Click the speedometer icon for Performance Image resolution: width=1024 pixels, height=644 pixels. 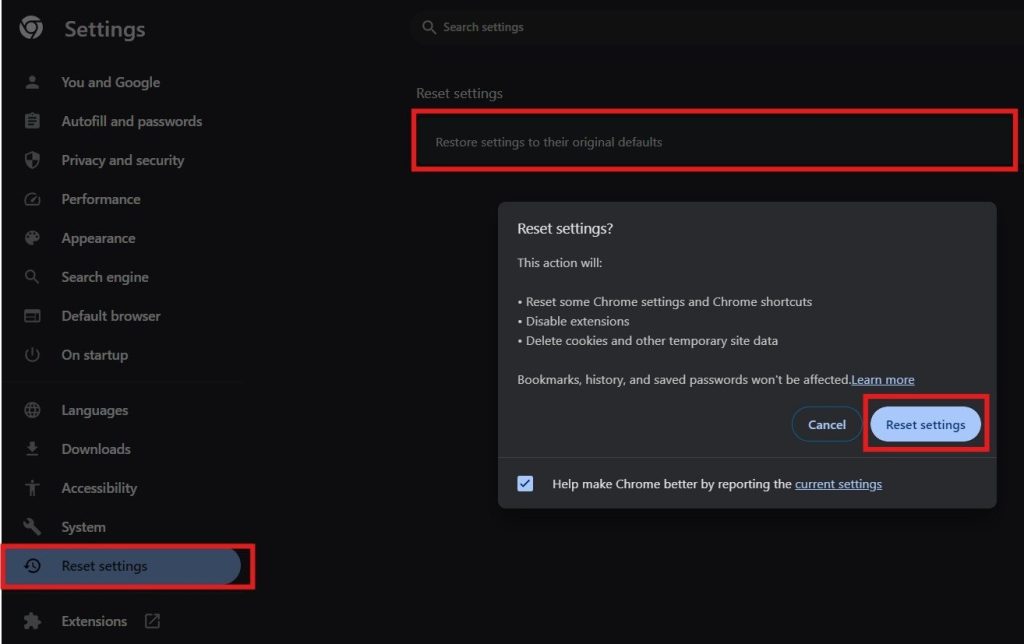click(x=32, y=199)
